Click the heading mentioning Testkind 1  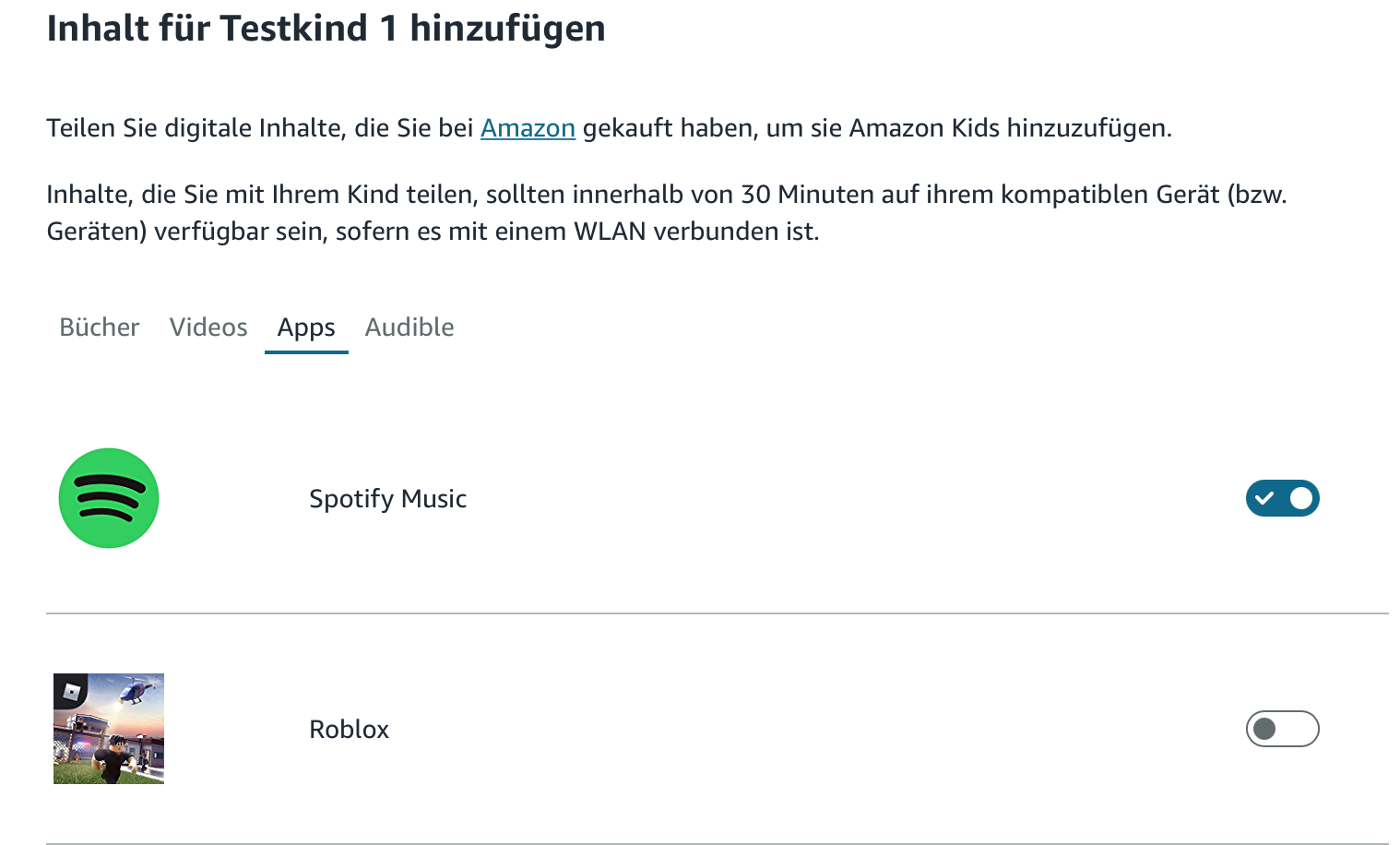pyautogui.click(x=326, y=29)
